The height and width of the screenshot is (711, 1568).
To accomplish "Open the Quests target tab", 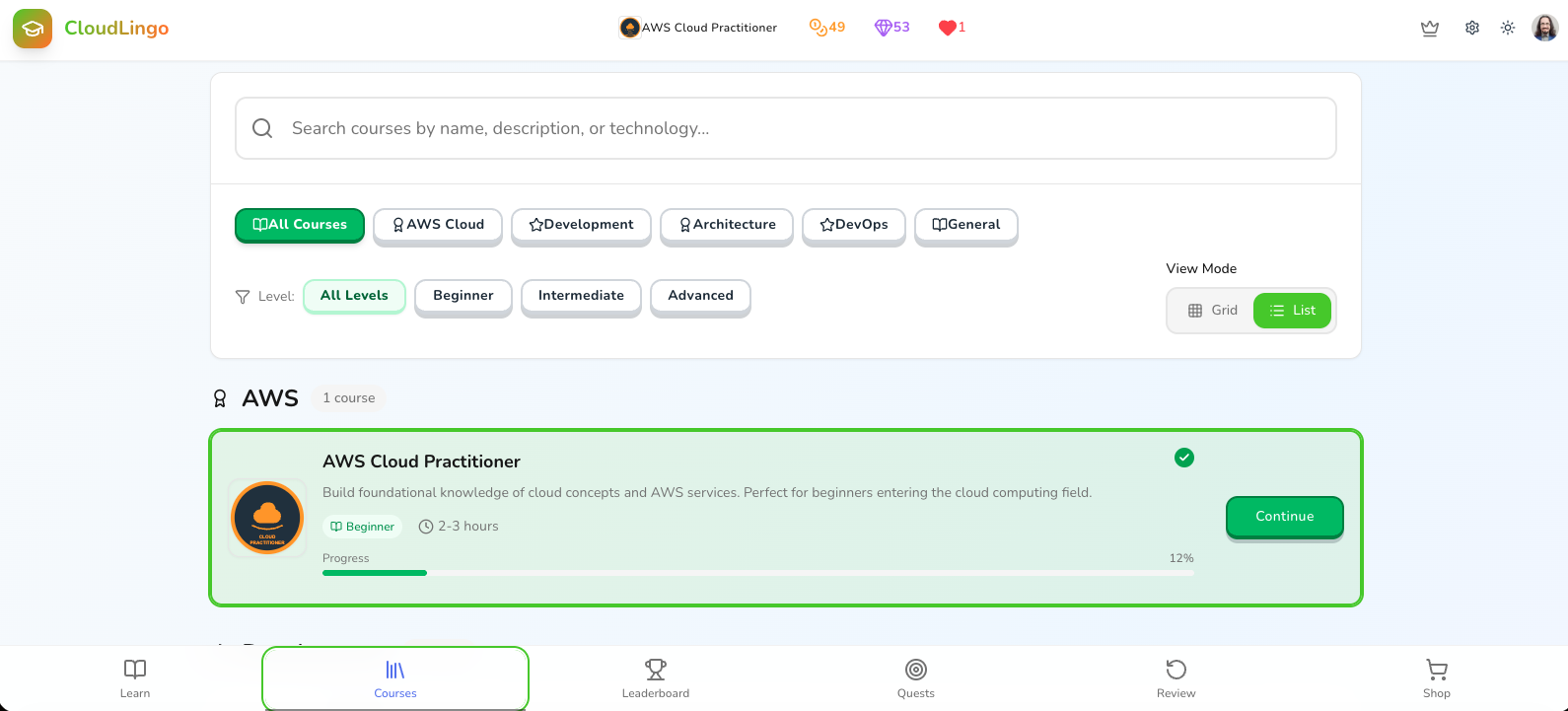I will [916, 678].
